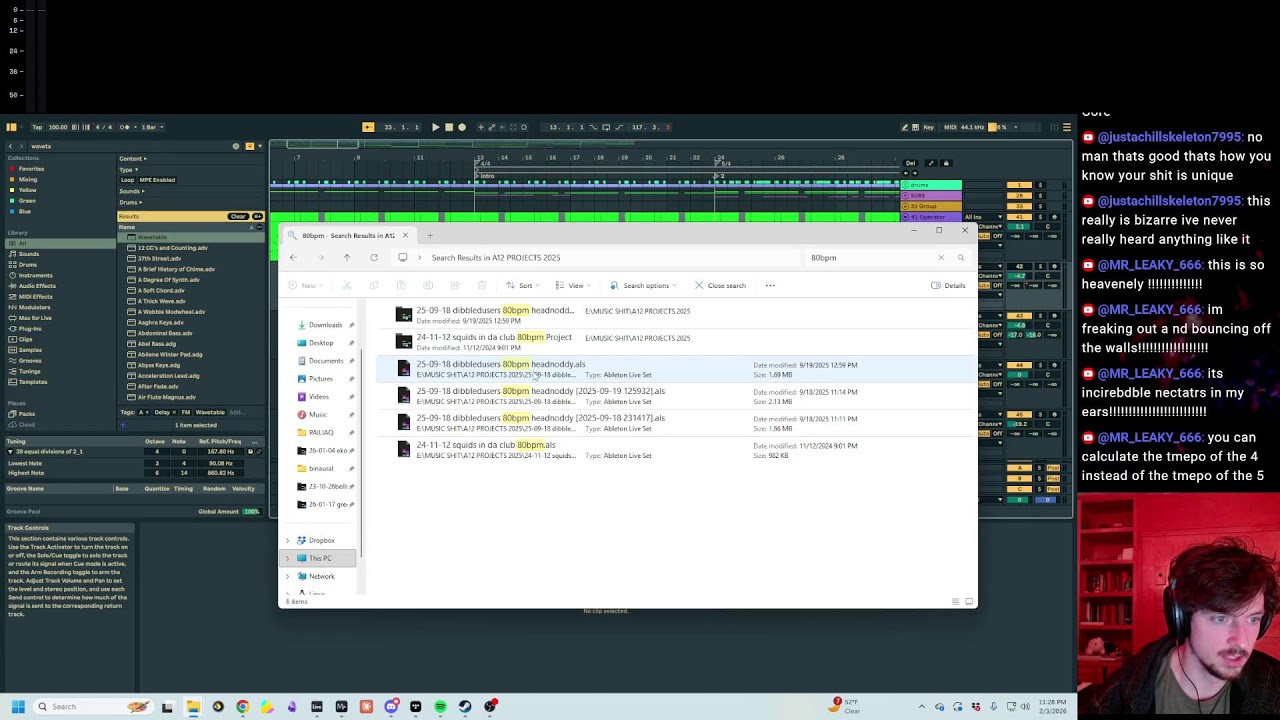This screenshot has height=720, width=1280.
Task: Toggle the MPE Enabled filter tag
Action: tap(157, 180)
